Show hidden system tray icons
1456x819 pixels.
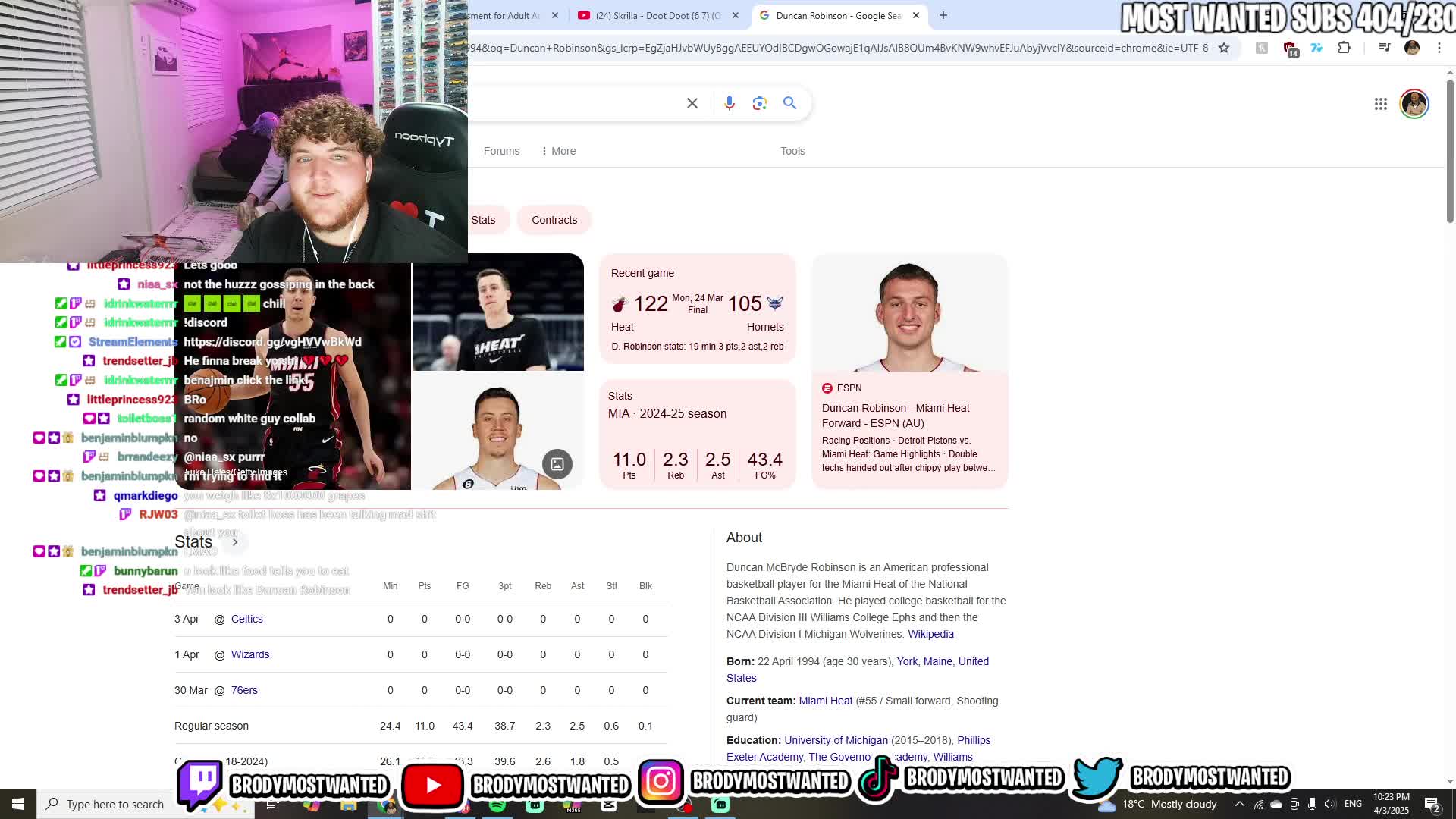coord(1239,804)
